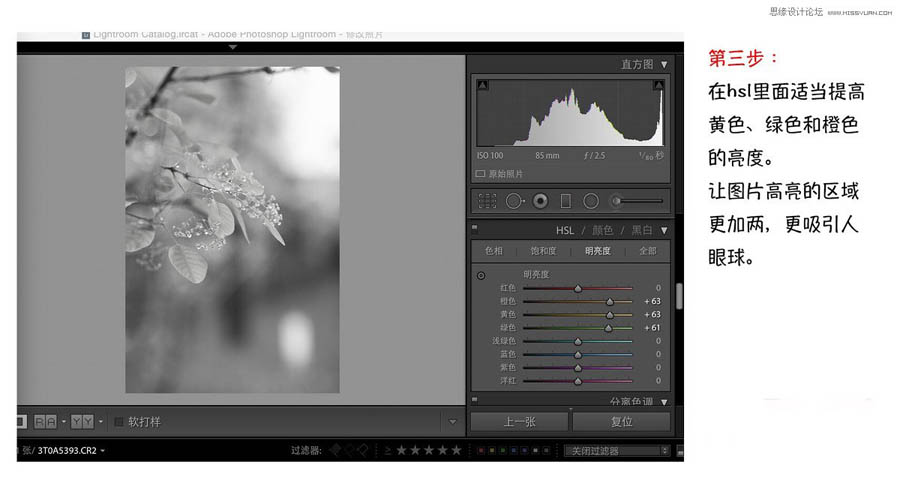This screenshot has height=477, width=900.
Task: Select the crop overlay grid tool
Action: point(487,201)
